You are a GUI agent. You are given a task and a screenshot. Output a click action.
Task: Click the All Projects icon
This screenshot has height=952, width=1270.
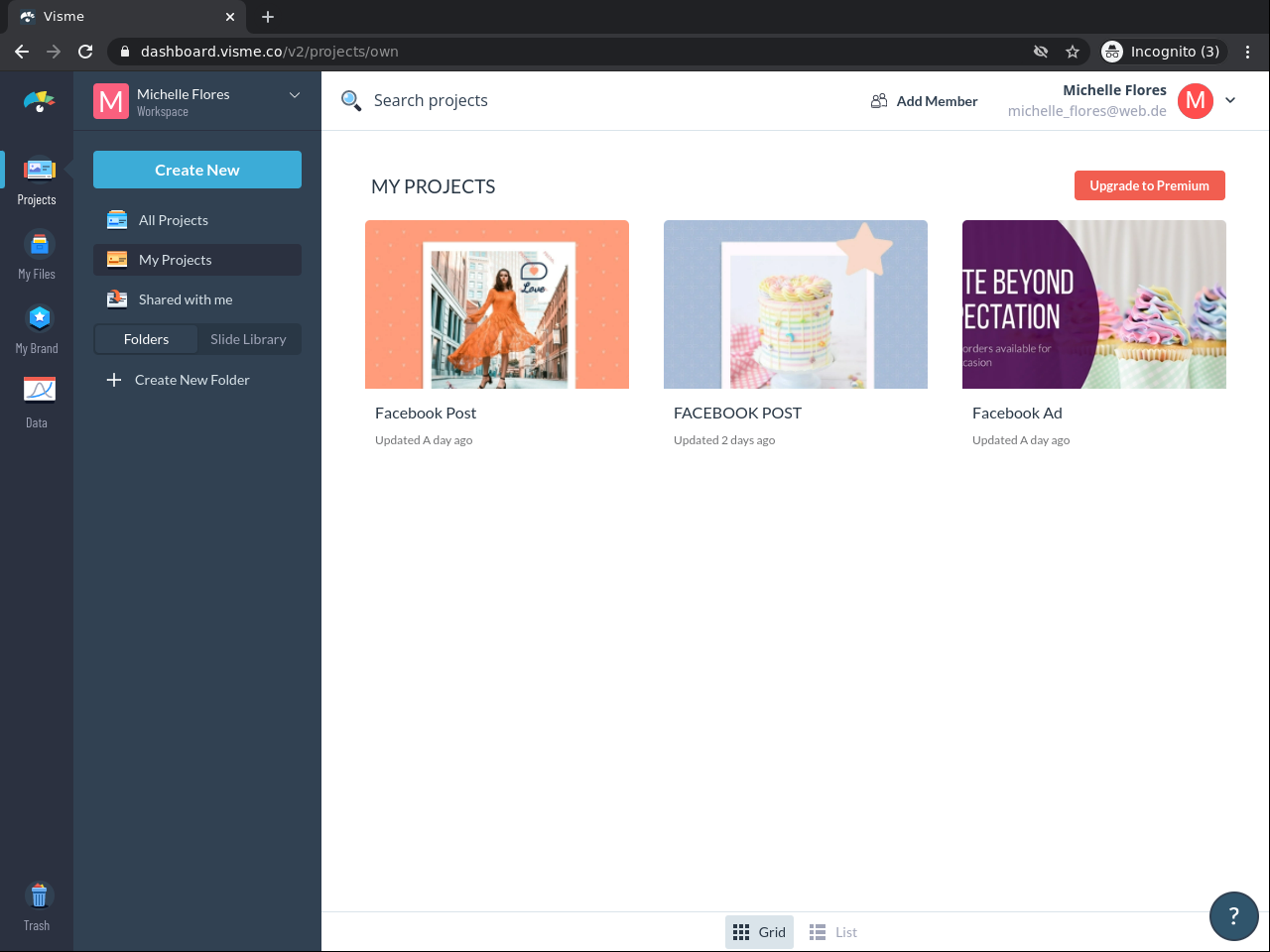tap(117, 220)
